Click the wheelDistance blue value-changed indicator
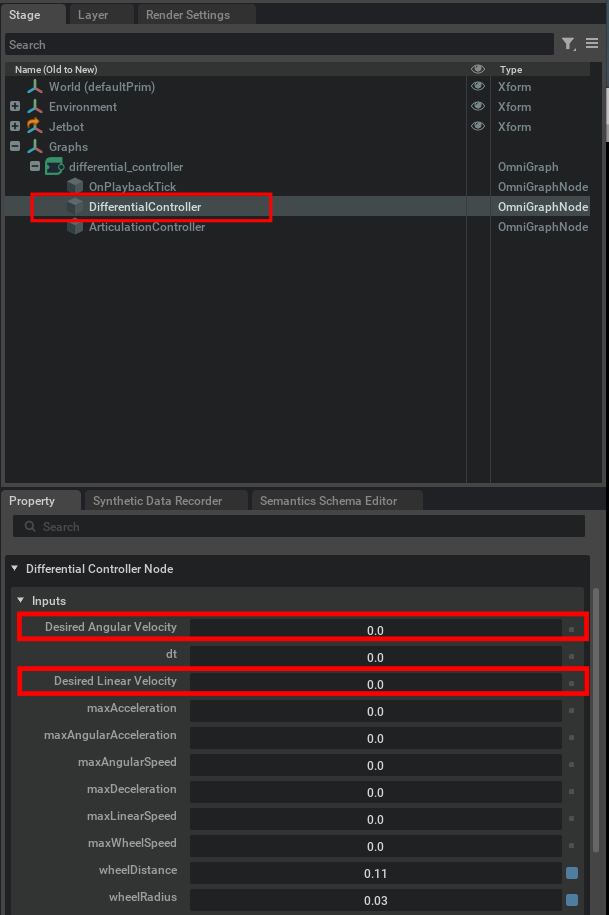 tap(572, 873)
